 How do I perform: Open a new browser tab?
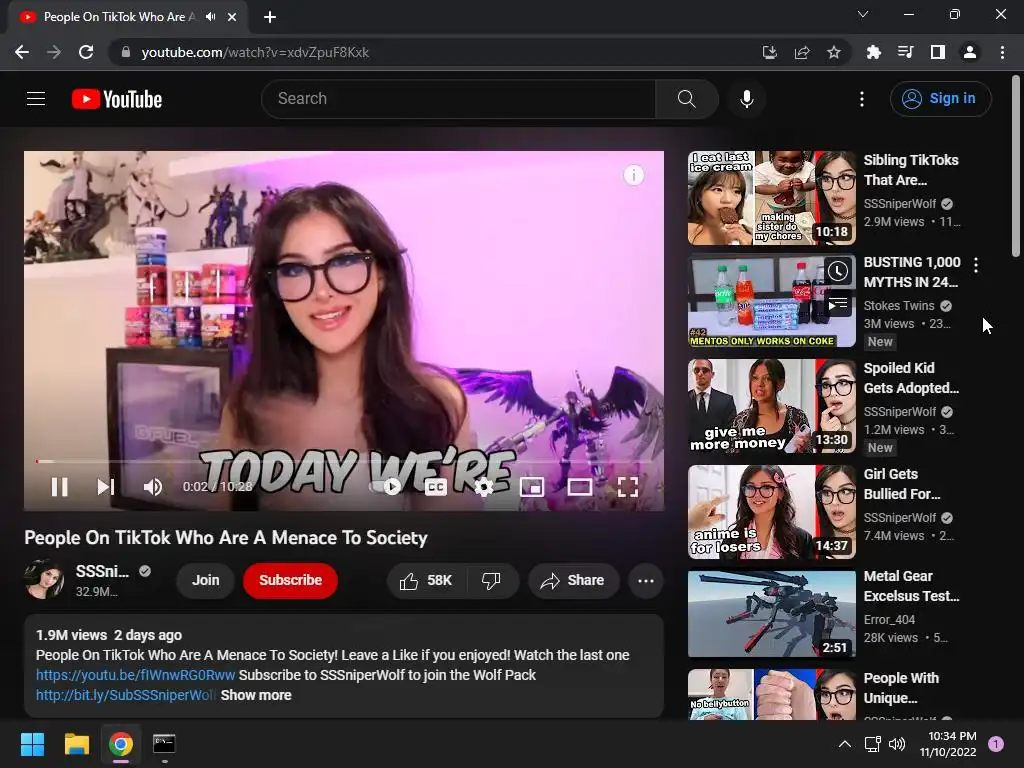tap(270, 17)
